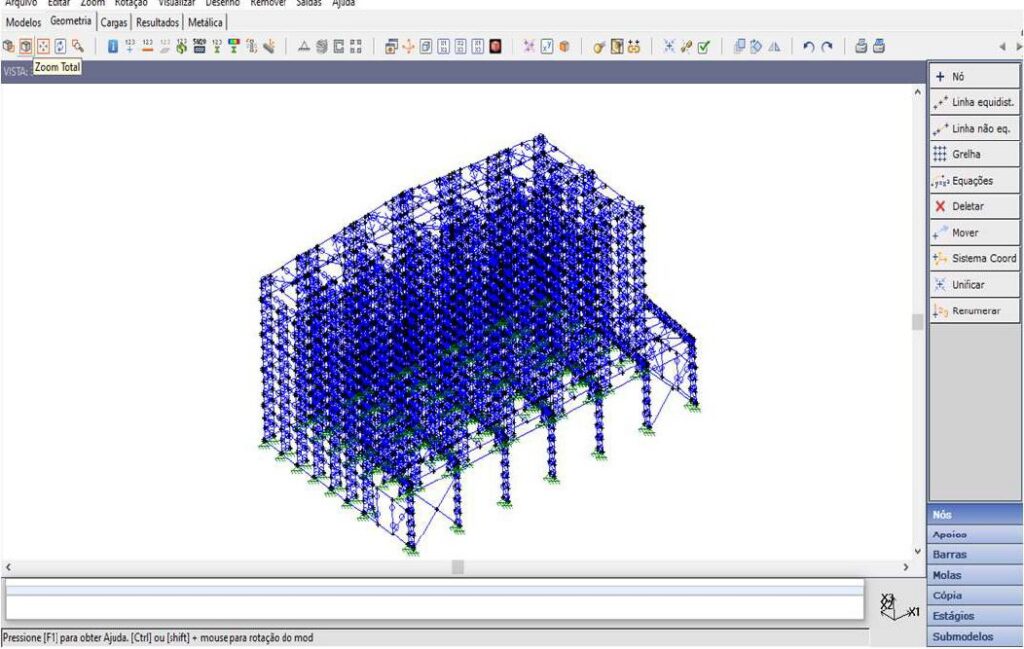
Task: Redo the last undone action
Action: click(826, 46)
